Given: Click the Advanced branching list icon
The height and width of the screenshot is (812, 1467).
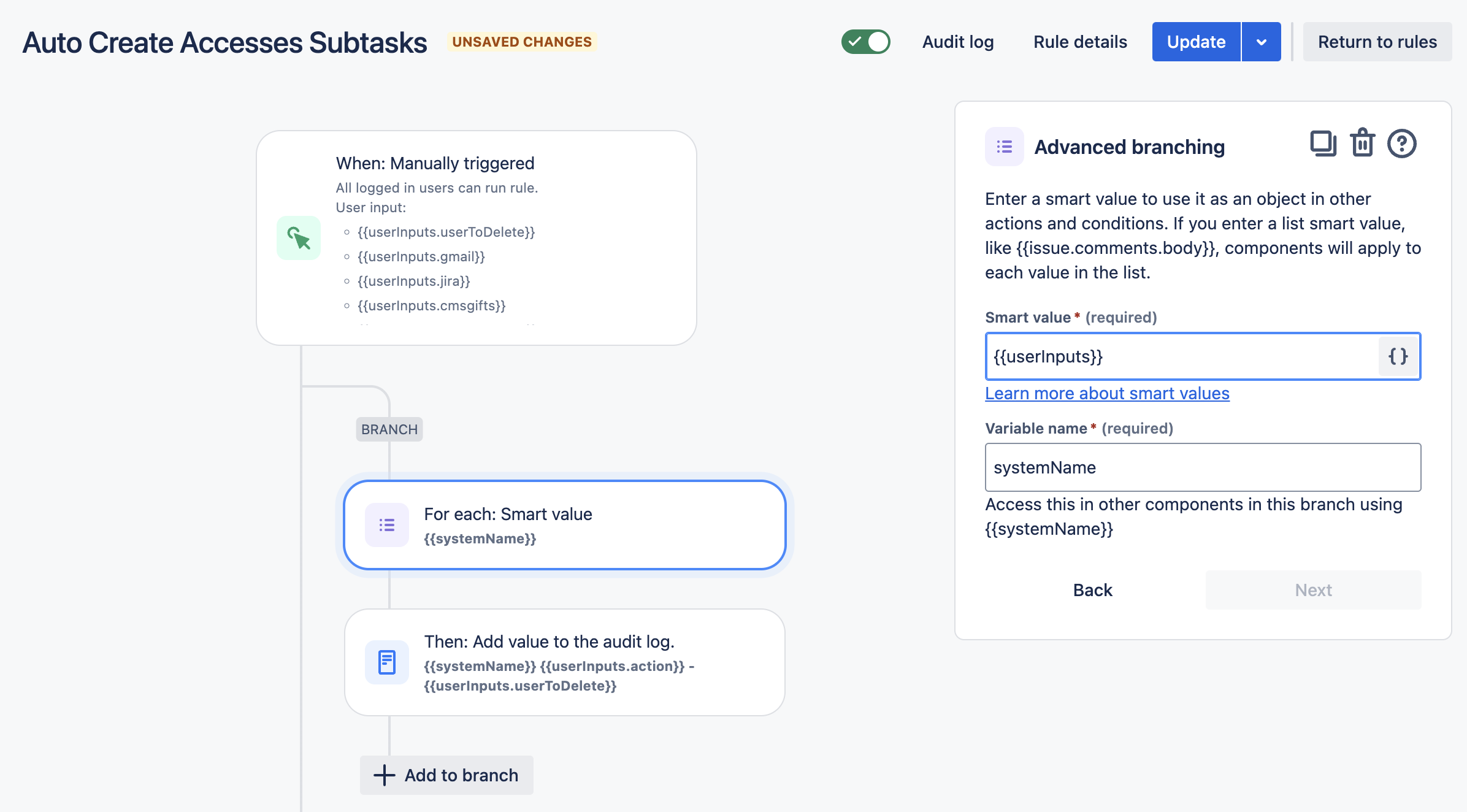Looking at the screenshot, I should (x=1004, y=147).
